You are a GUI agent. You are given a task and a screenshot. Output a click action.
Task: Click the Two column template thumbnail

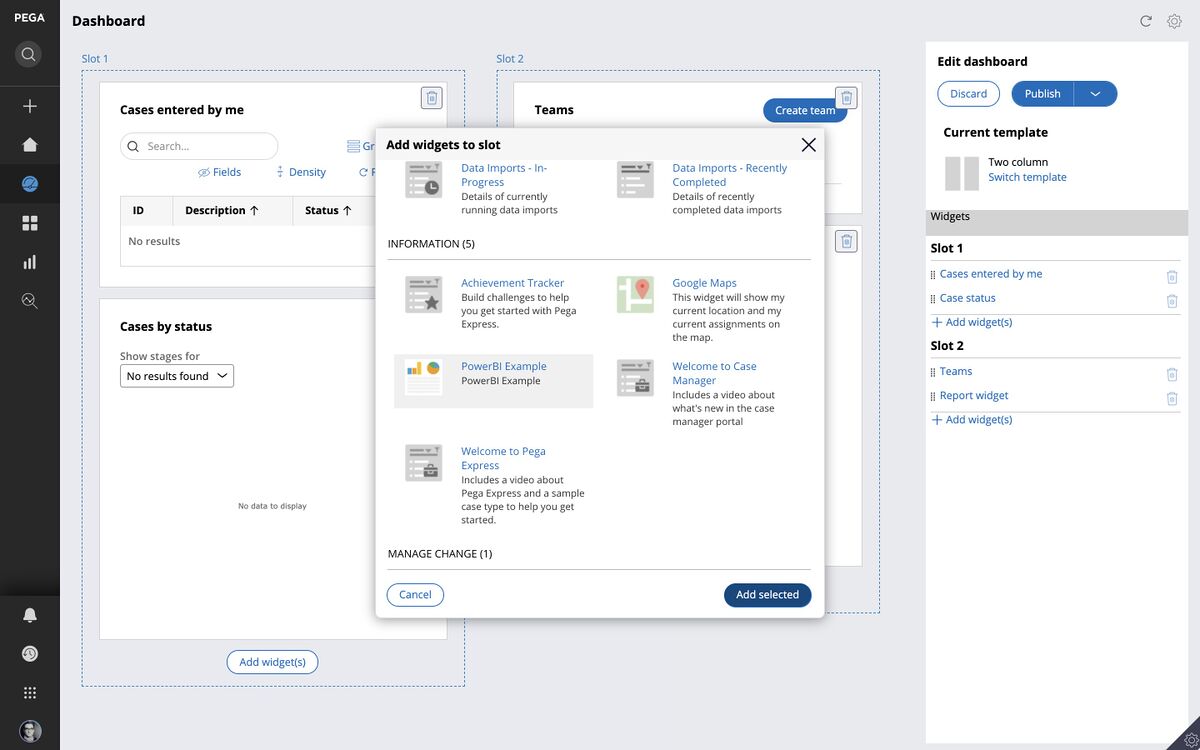[x=962, y=173]
